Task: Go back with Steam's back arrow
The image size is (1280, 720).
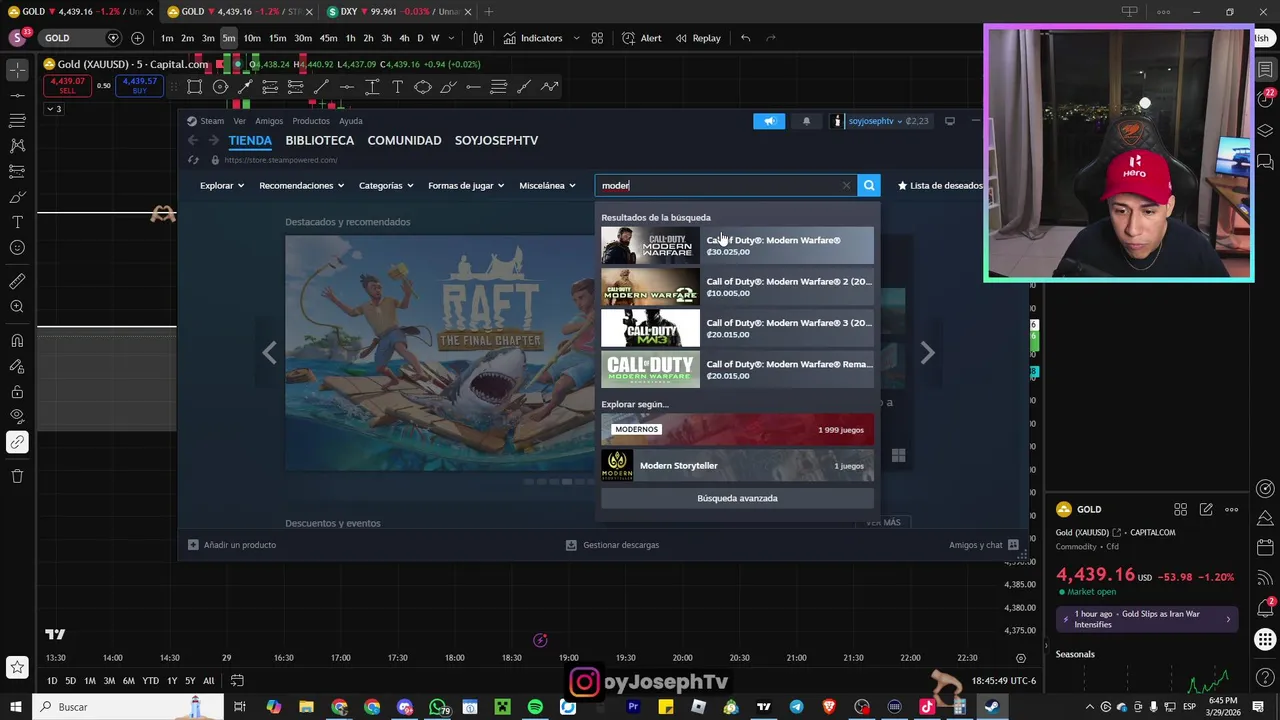Action: (193, 140)
